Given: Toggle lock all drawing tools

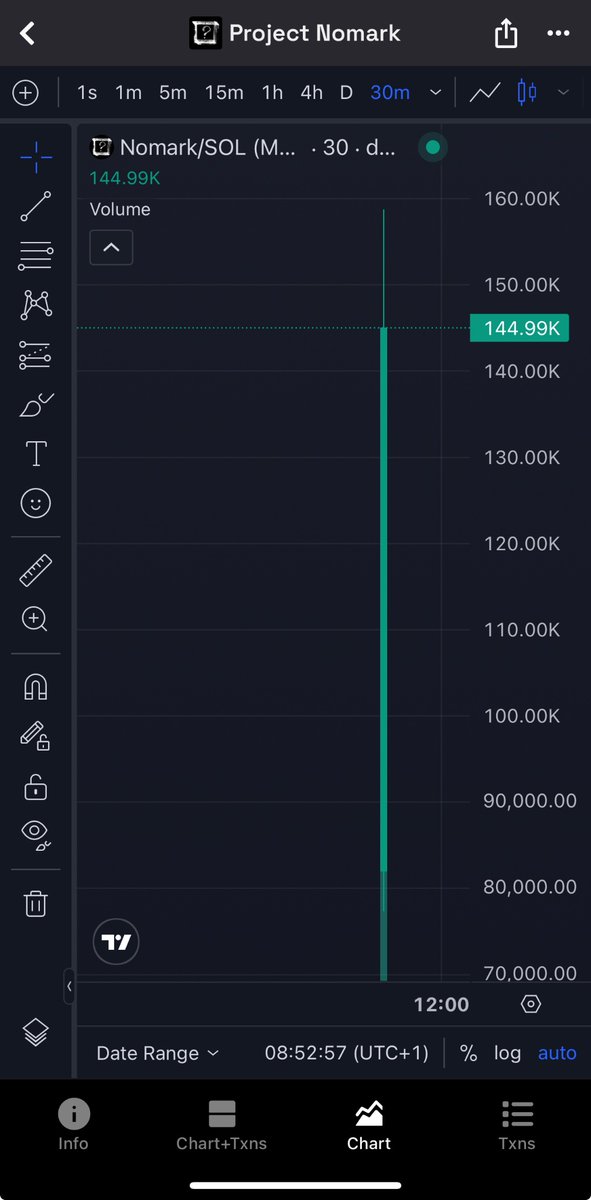Looking at the screenshot, I should 36,787.
